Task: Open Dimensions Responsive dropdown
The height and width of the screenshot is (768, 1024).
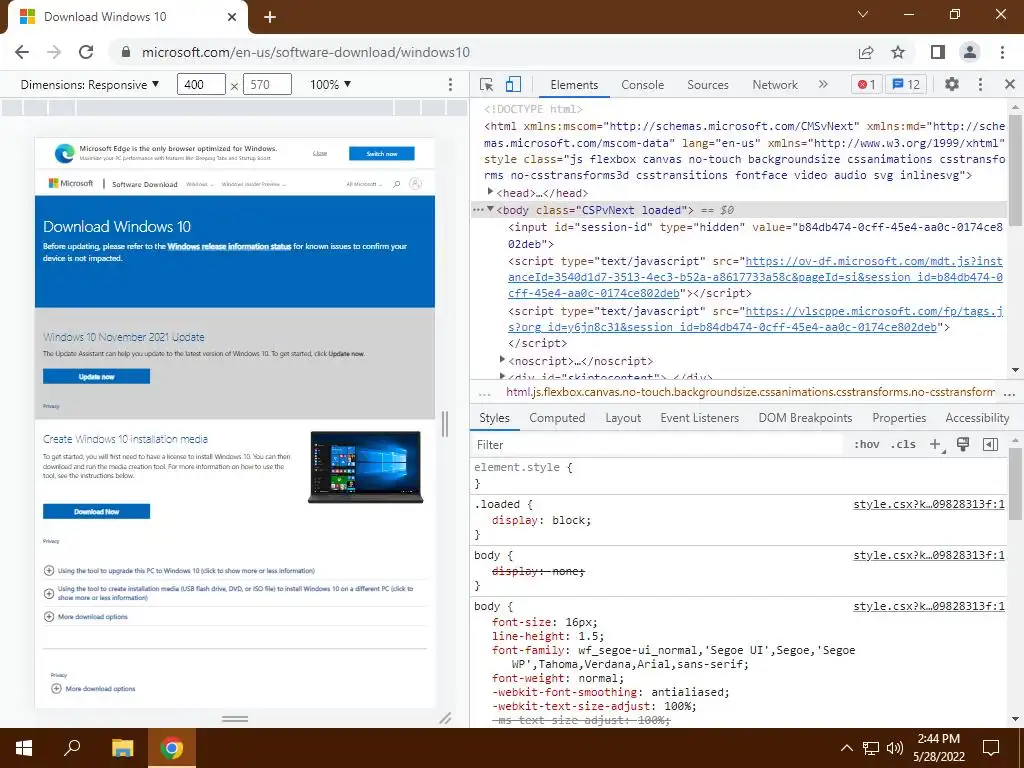Action: tap(89, 84)
